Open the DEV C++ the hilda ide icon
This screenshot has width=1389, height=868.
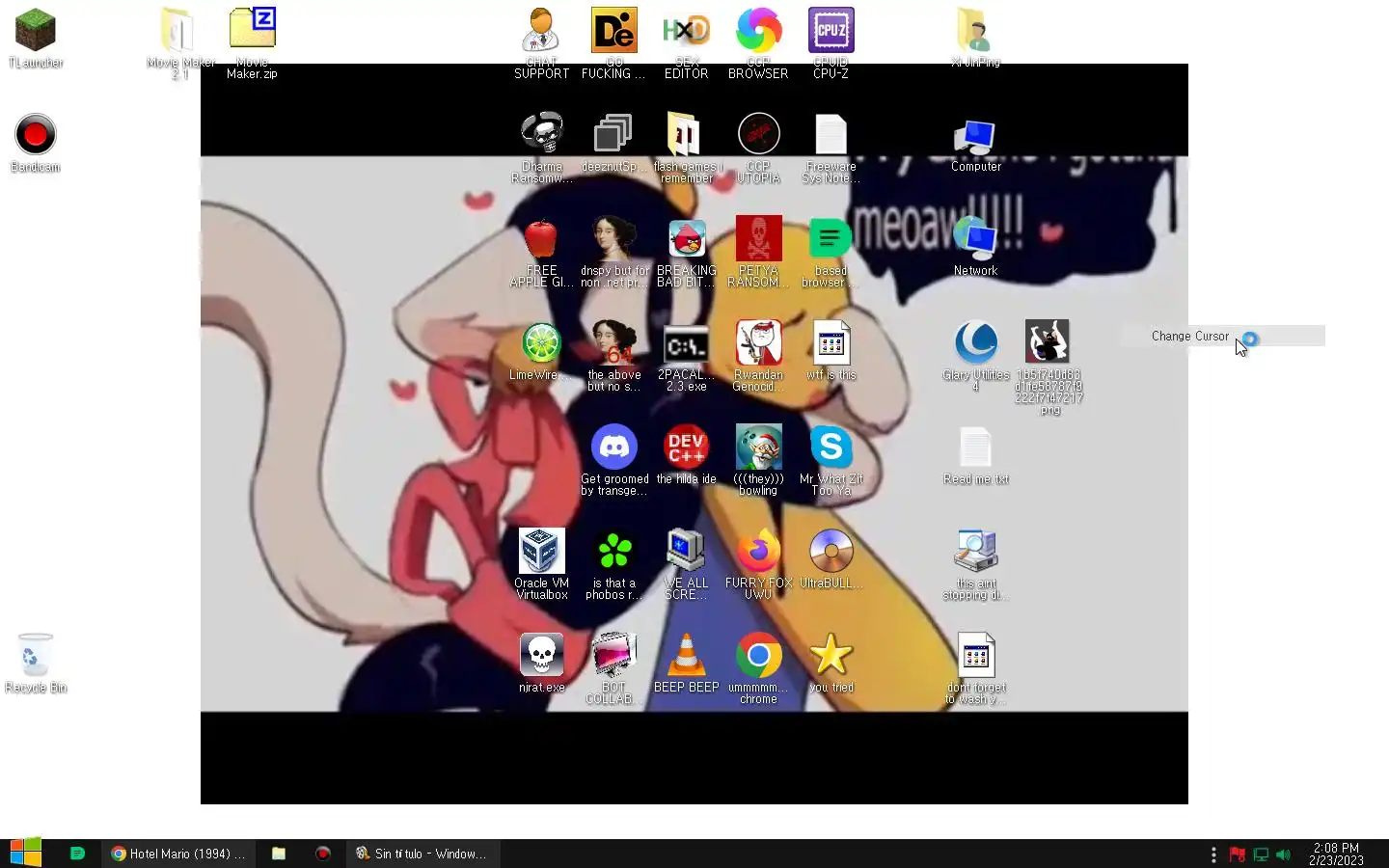686,448
